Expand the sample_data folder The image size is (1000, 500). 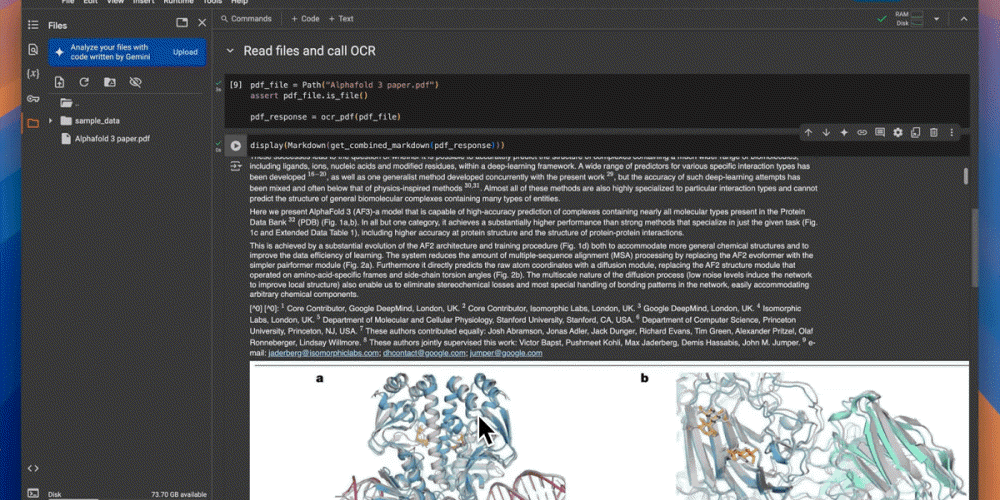point(50,121)
